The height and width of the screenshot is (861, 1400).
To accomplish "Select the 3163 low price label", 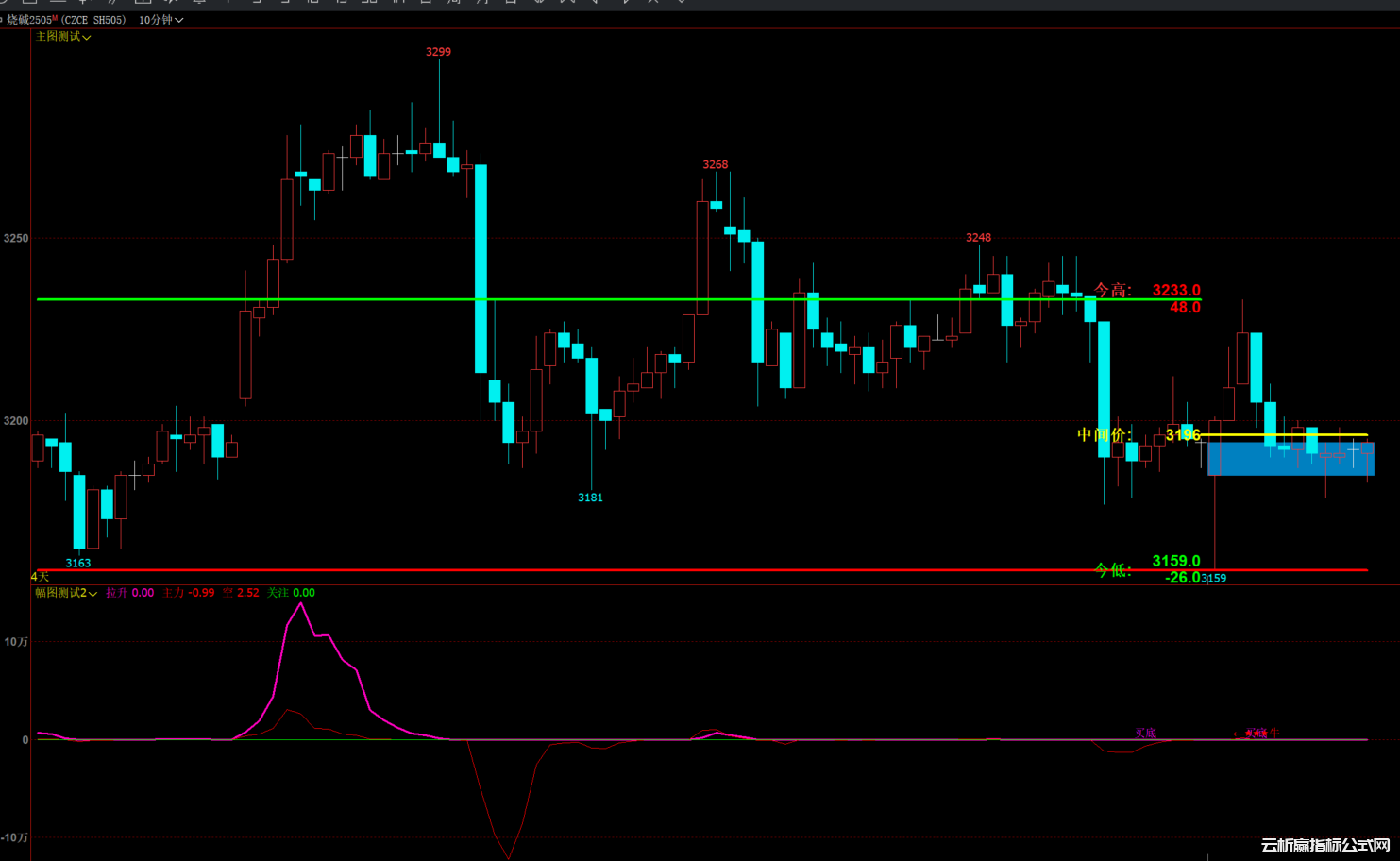I will point(78,564).
